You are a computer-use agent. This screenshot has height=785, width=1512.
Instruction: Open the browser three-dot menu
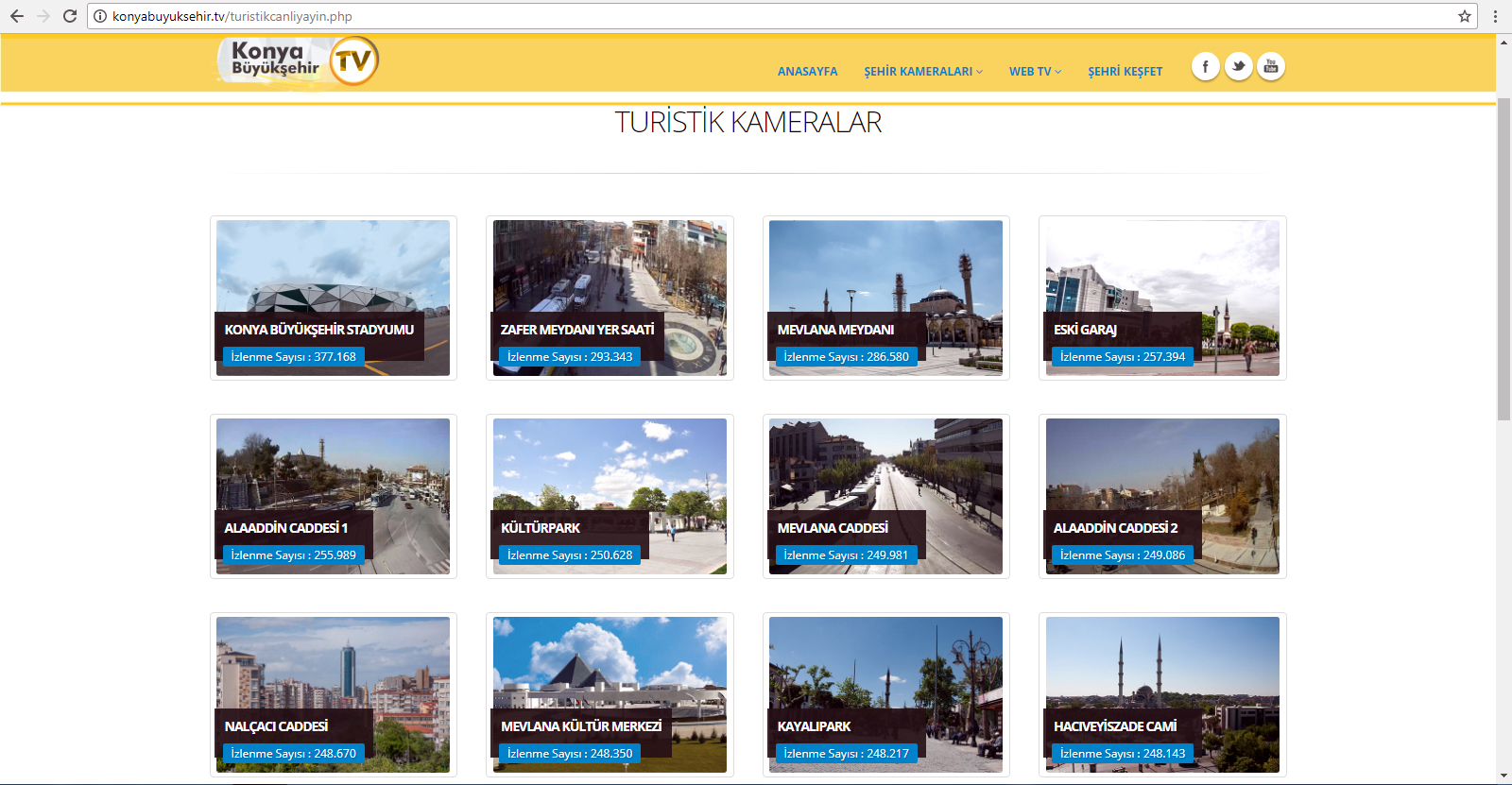tap(1495, 16)
